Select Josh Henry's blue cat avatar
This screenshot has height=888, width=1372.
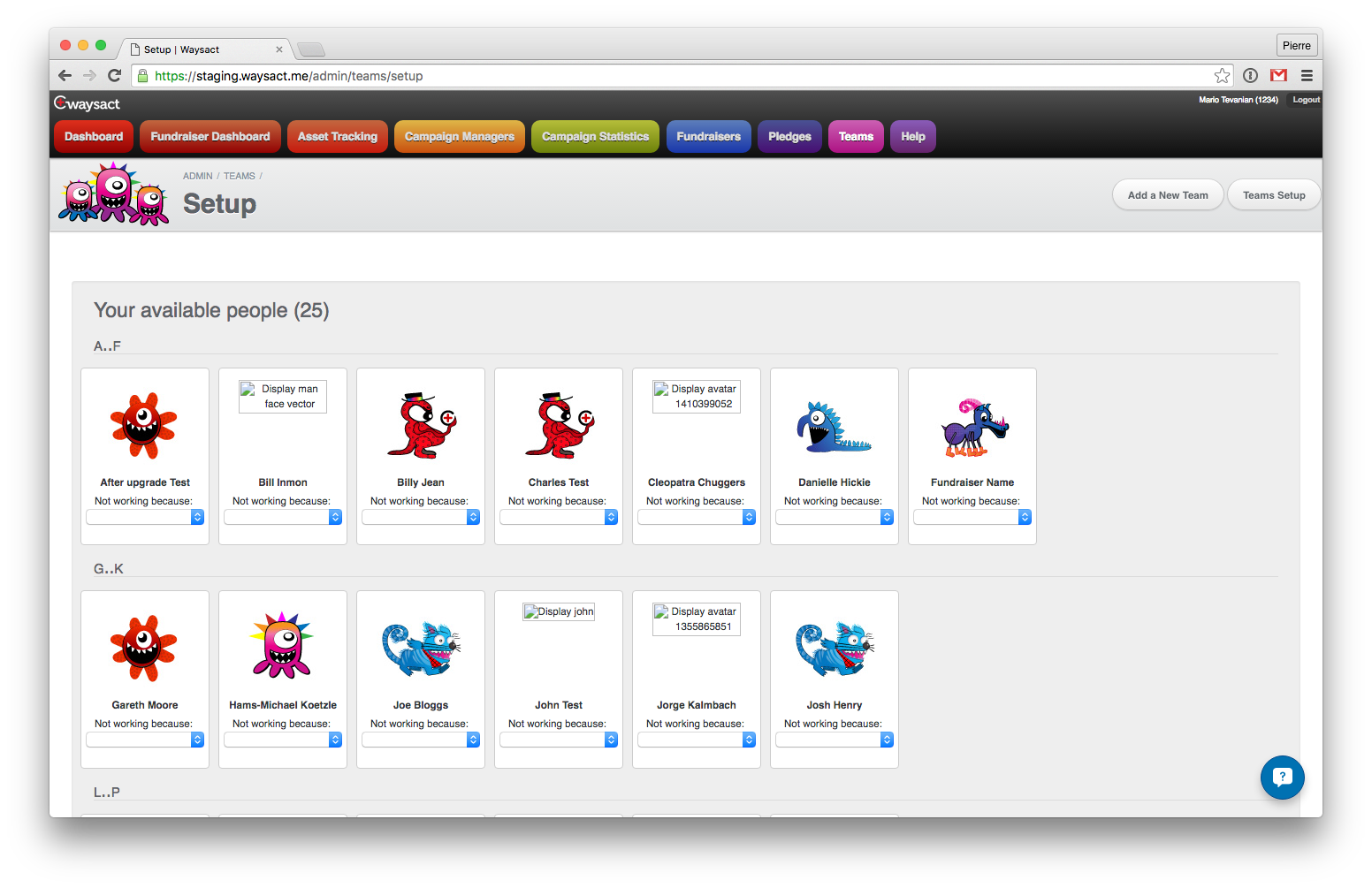[x=835, y=649]
